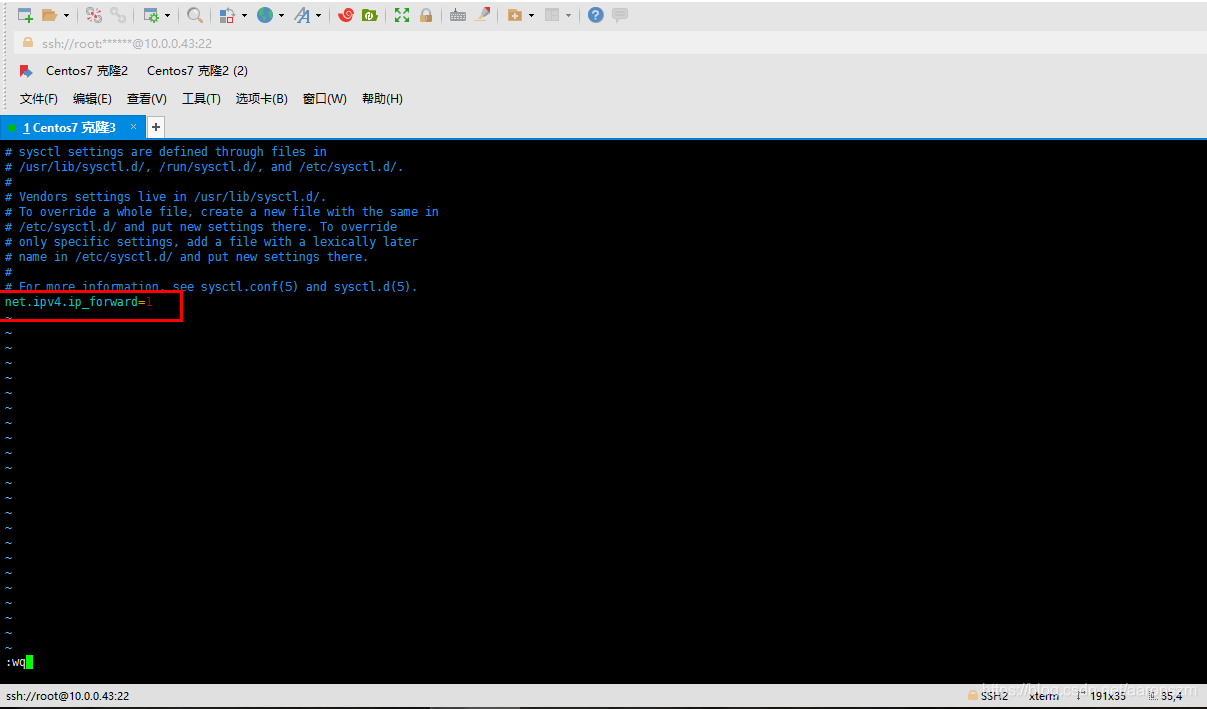
Task: Click the xterm terminal type in status bar
Action: tap(1043, 696)
